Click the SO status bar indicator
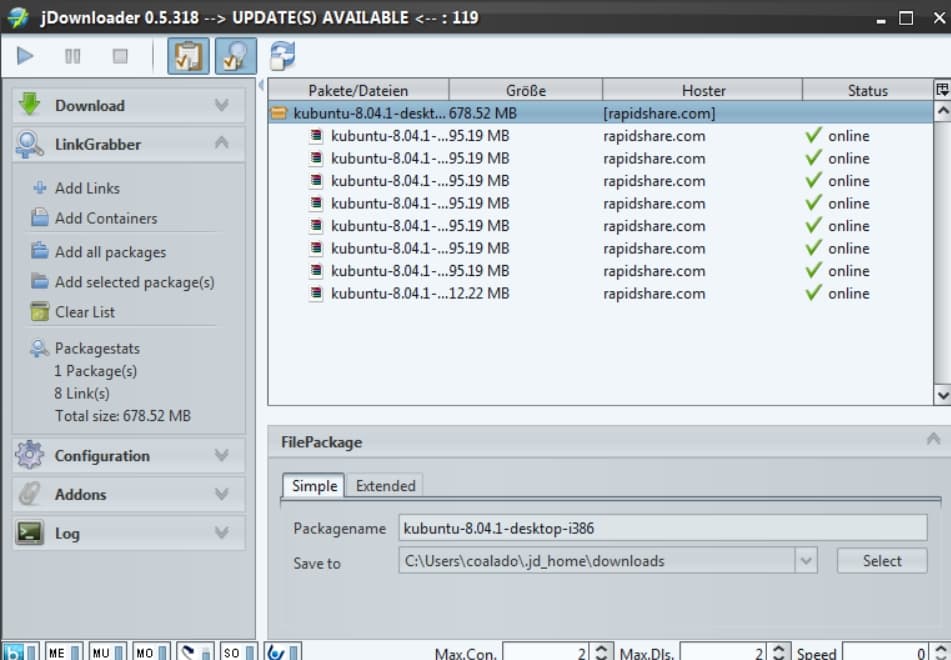The height and width of the screenshot is (660, 951). (x=238, y=652)
